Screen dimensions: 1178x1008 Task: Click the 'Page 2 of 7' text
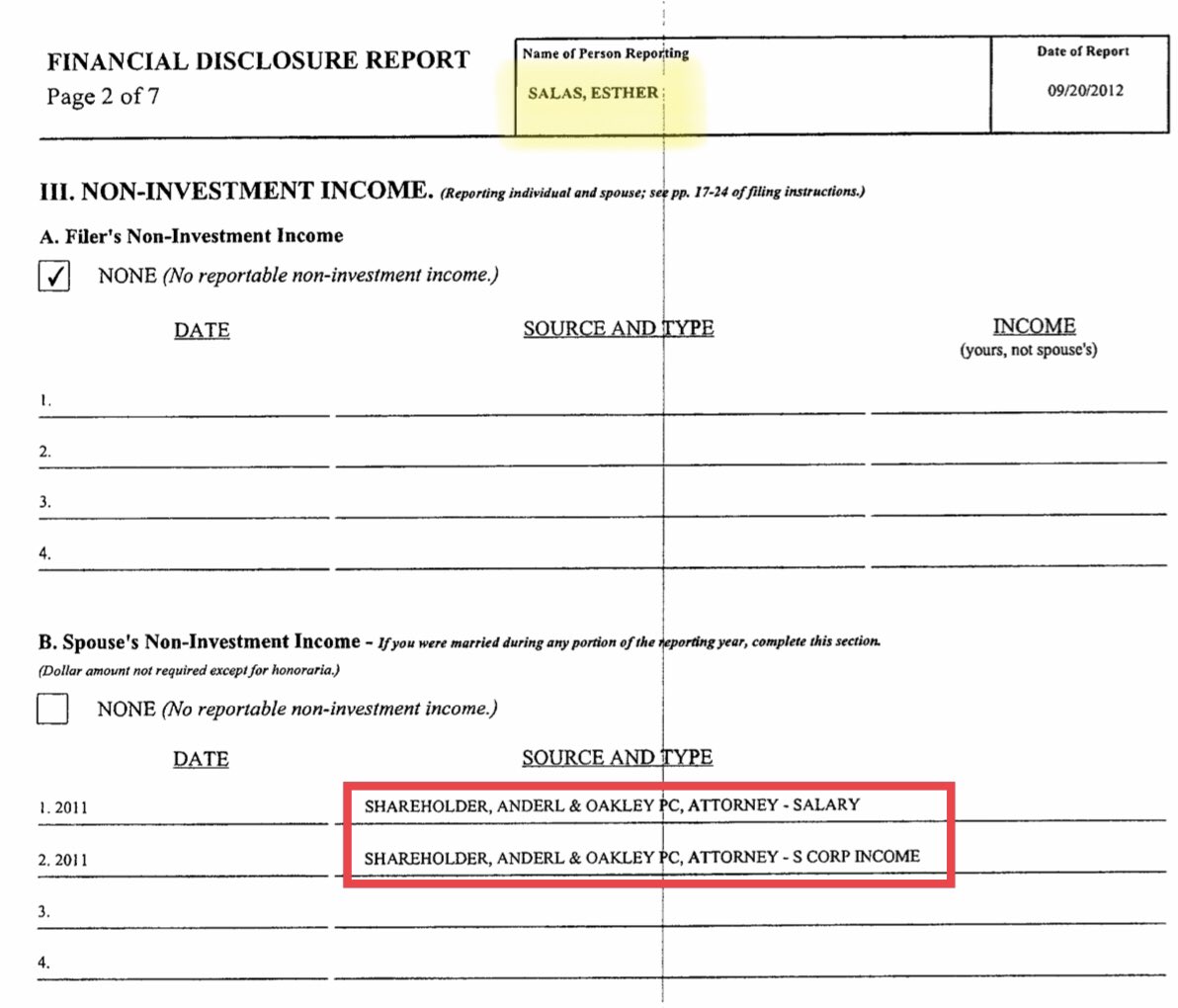pos(103,96)
